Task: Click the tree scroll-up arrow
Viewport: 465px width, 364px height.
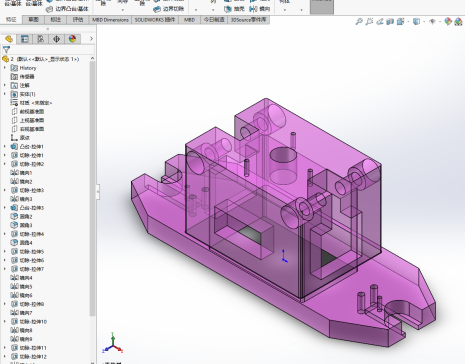Action: [93, 58]
